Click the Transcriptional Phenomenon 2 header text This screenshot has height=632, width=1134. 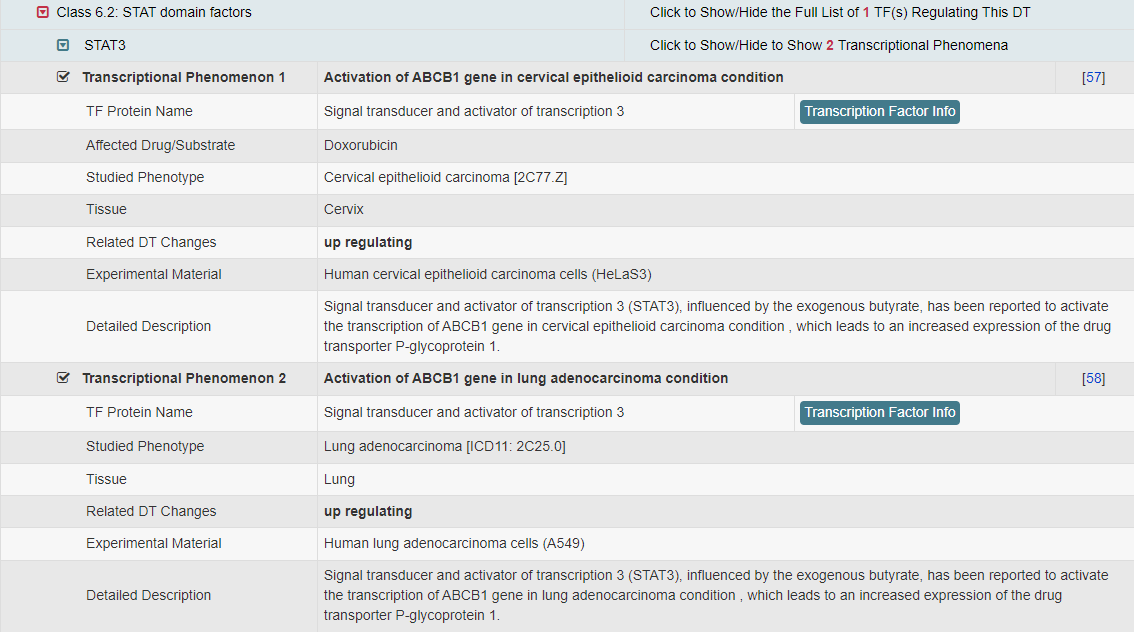coord(183,378)
